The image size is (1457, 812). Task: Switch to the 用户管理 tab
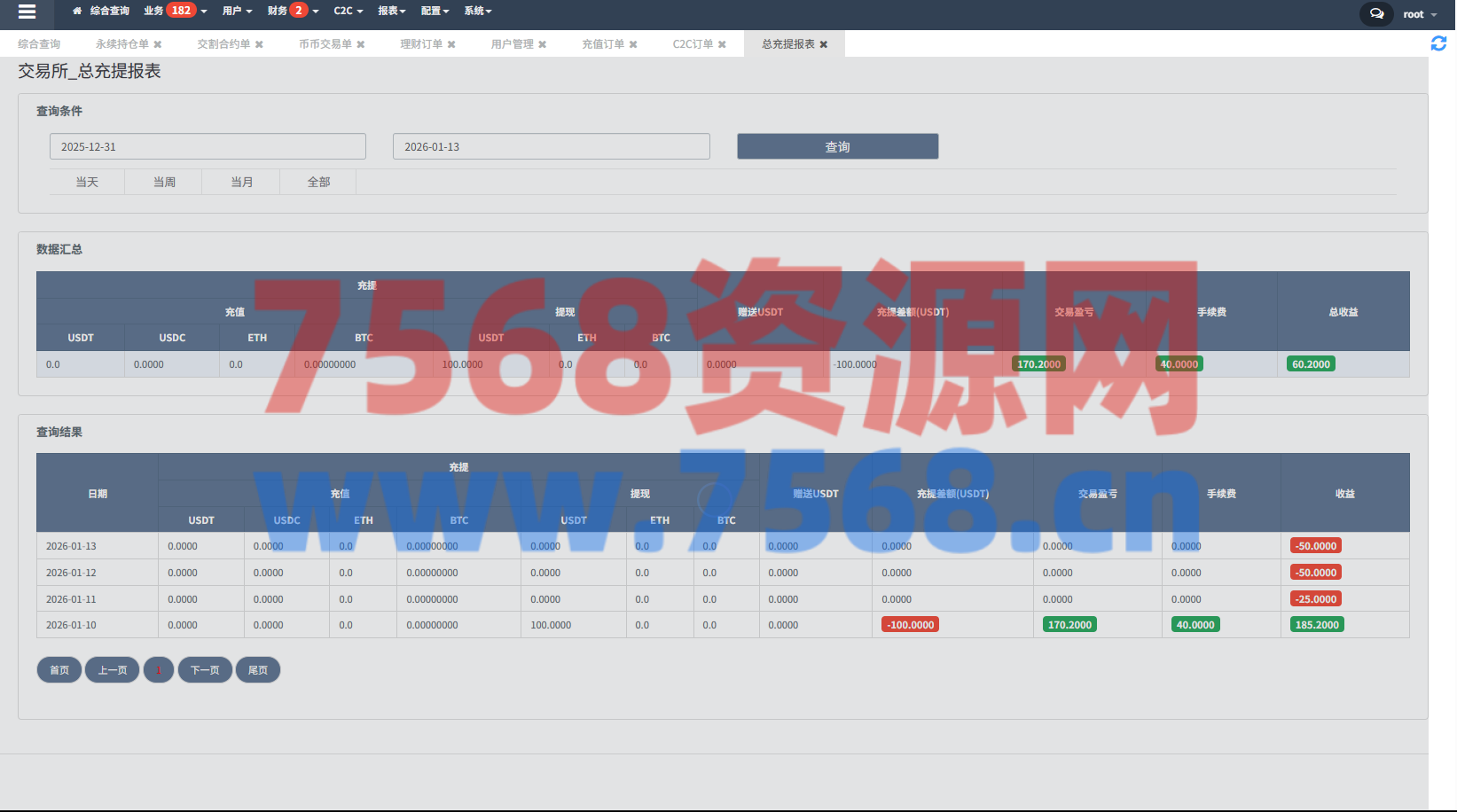pyautogui.click(x=513, y=44)
